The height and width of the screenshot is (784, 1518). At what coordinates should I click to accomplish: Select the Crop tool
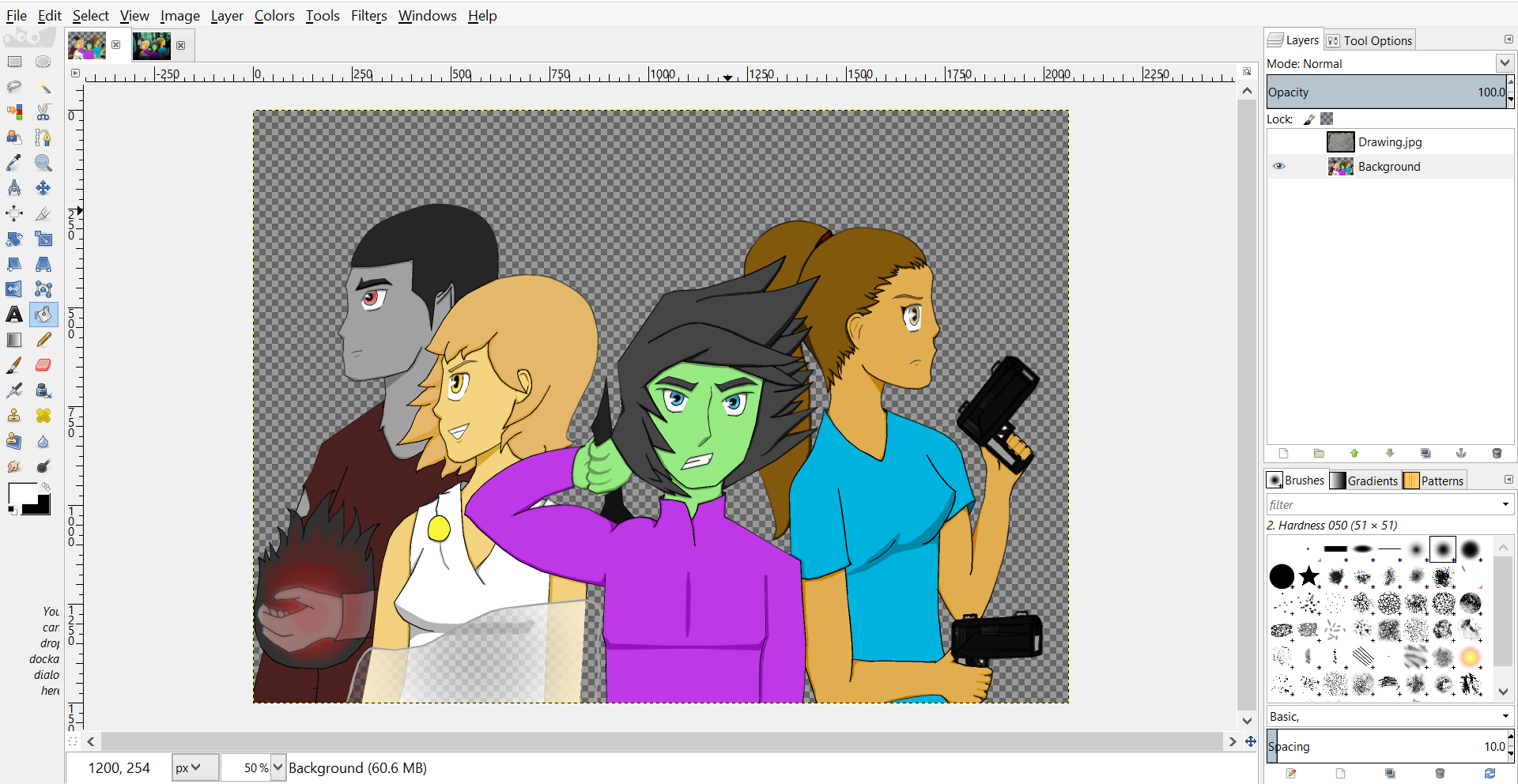(x=43, y=213)
